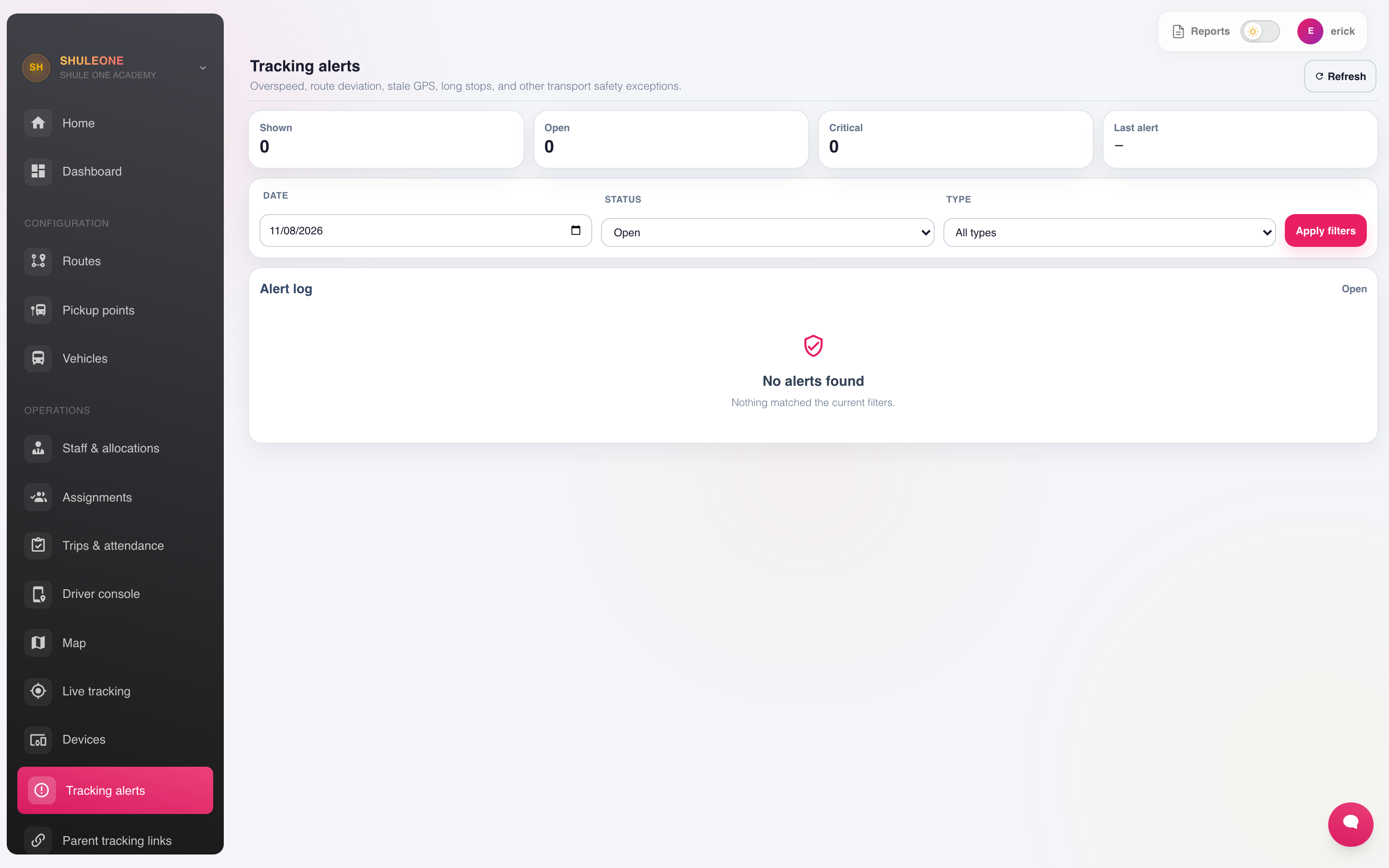
Task: Select Tracking alerts menu item
Action: click(x=115, y=790)
